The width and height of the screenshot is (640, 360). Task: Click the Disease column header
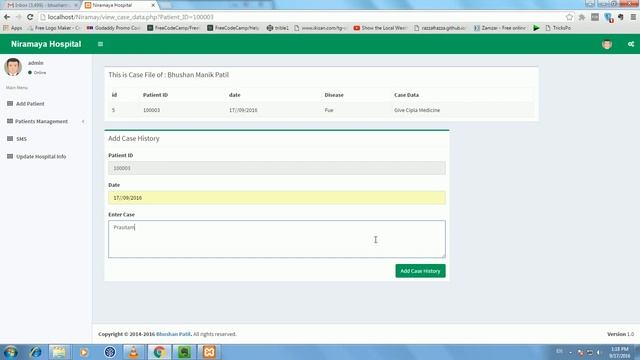[334, 95]
